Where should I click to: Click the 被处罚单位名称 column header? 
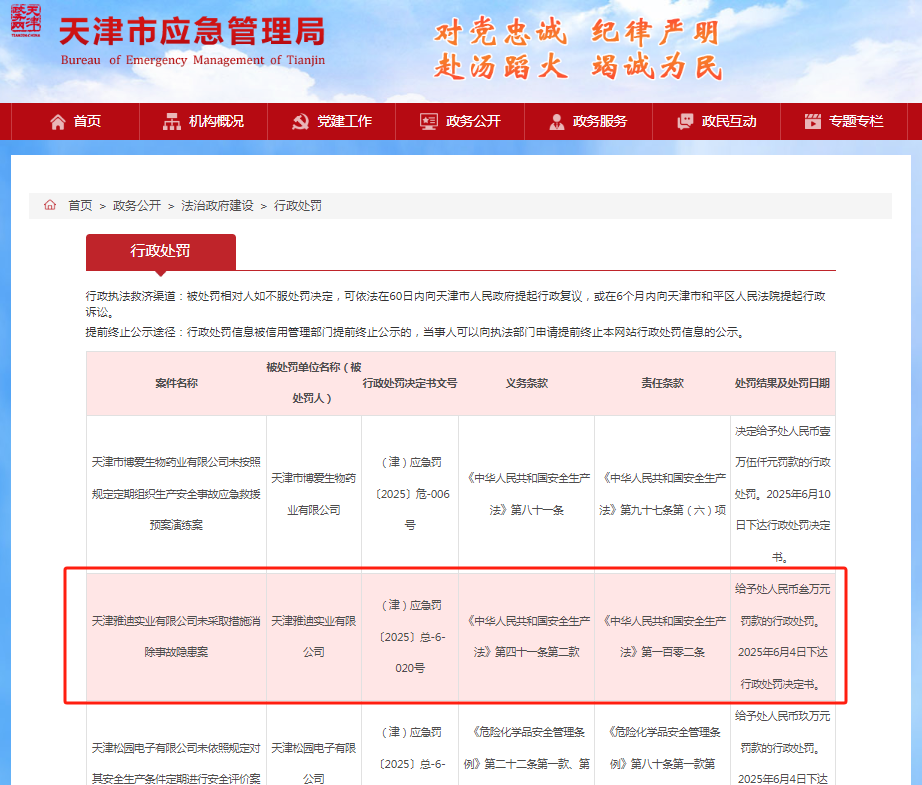tap(313, 383)
